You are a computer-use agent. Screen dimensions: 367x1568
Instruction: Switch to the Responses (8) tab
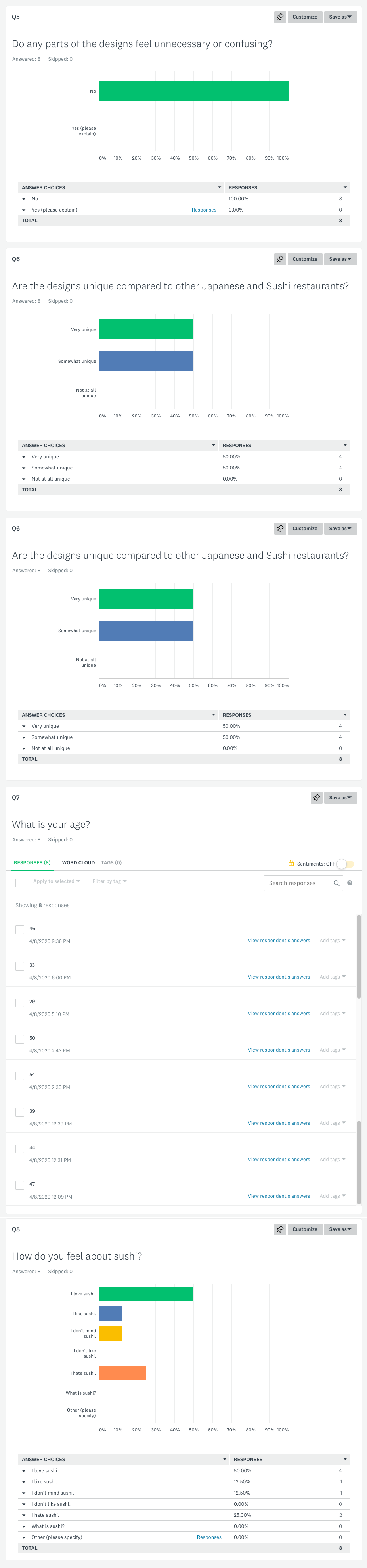[x=32, y=862]
